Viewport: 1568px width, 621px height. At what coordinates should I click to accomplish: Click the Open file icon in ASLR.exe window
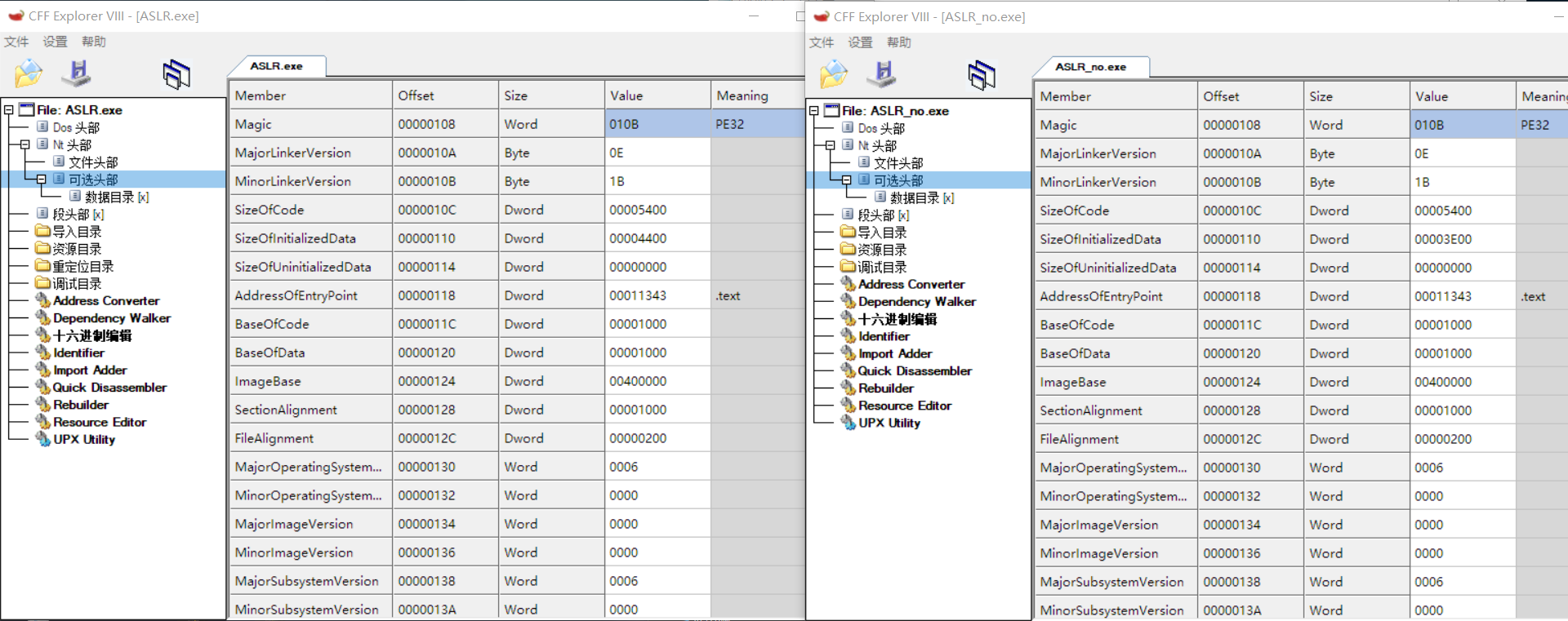pos(29,73)
